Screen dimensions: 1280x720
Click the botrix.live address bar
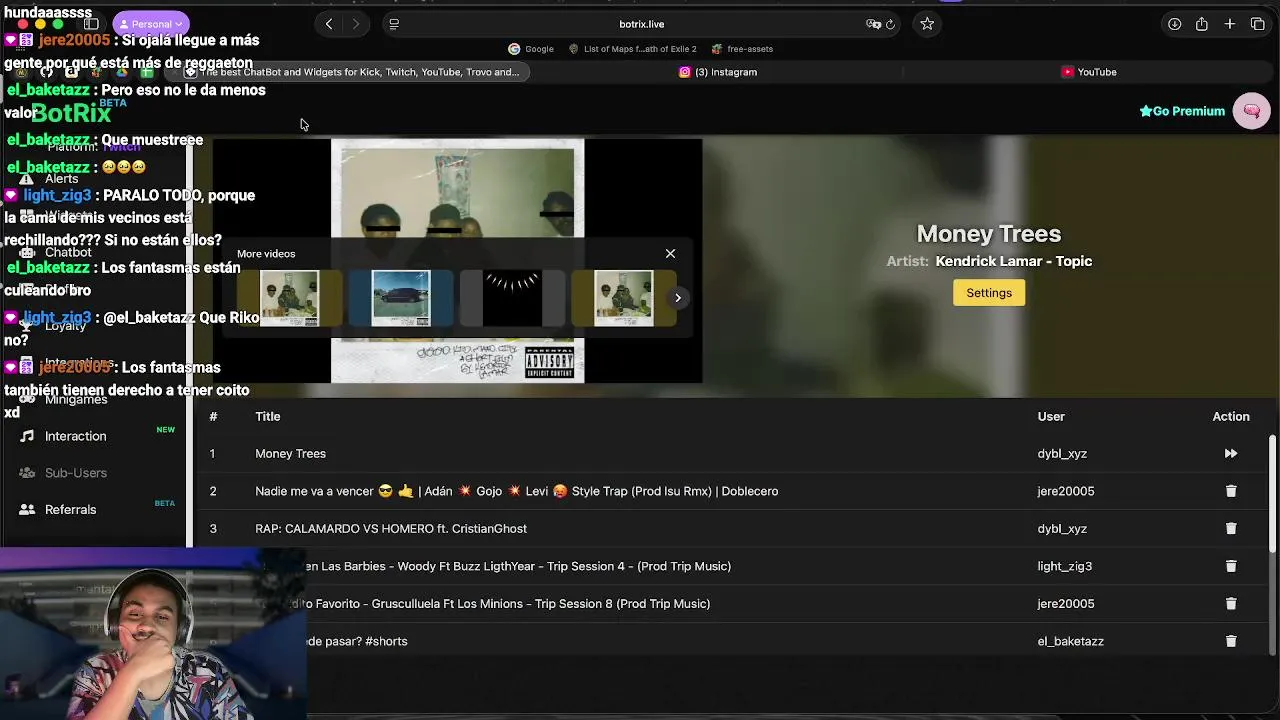coord(641,24)
